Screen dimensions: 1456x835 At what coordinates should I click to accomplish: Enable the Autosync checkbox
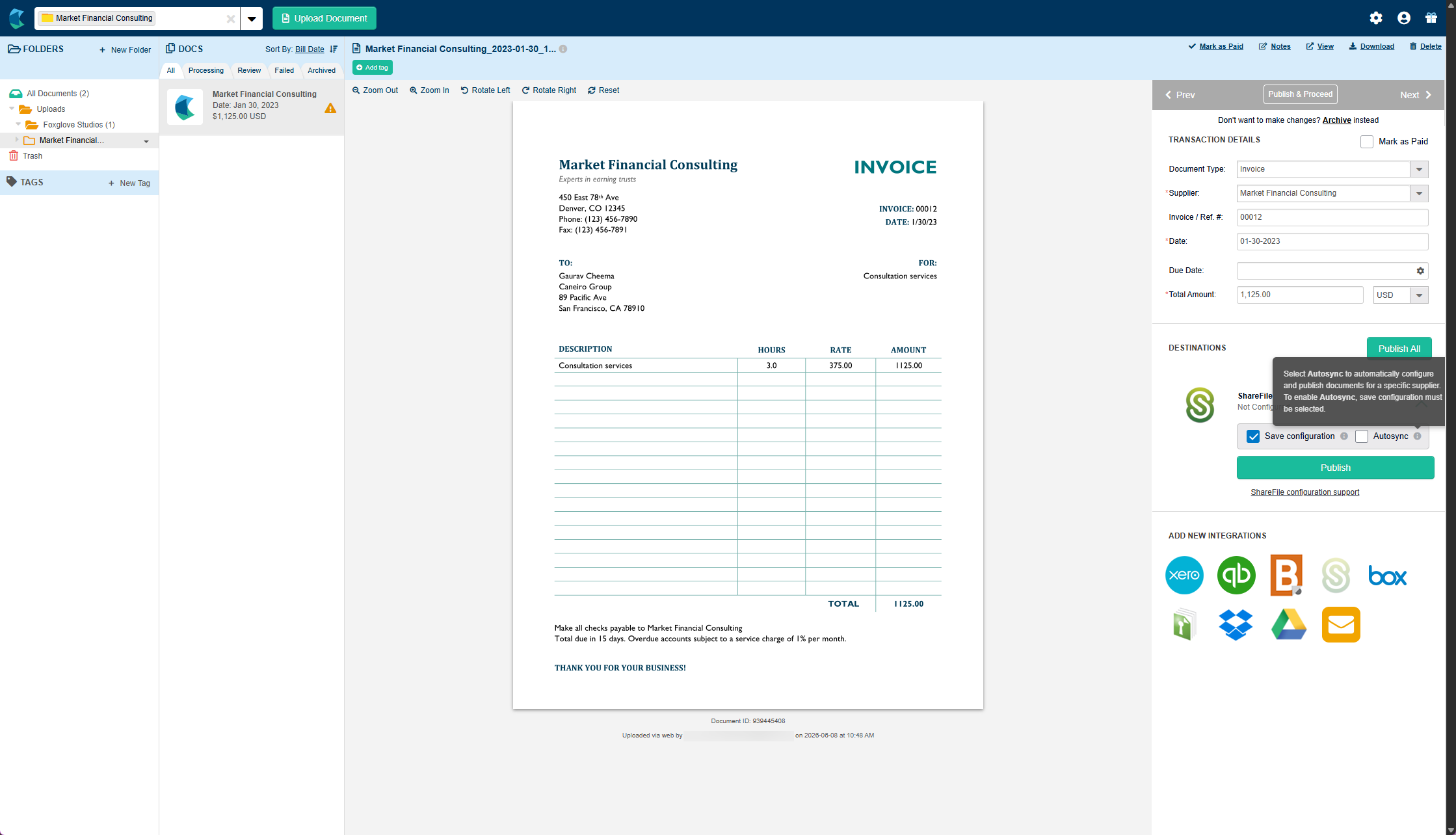click(x=1362, y=436)
